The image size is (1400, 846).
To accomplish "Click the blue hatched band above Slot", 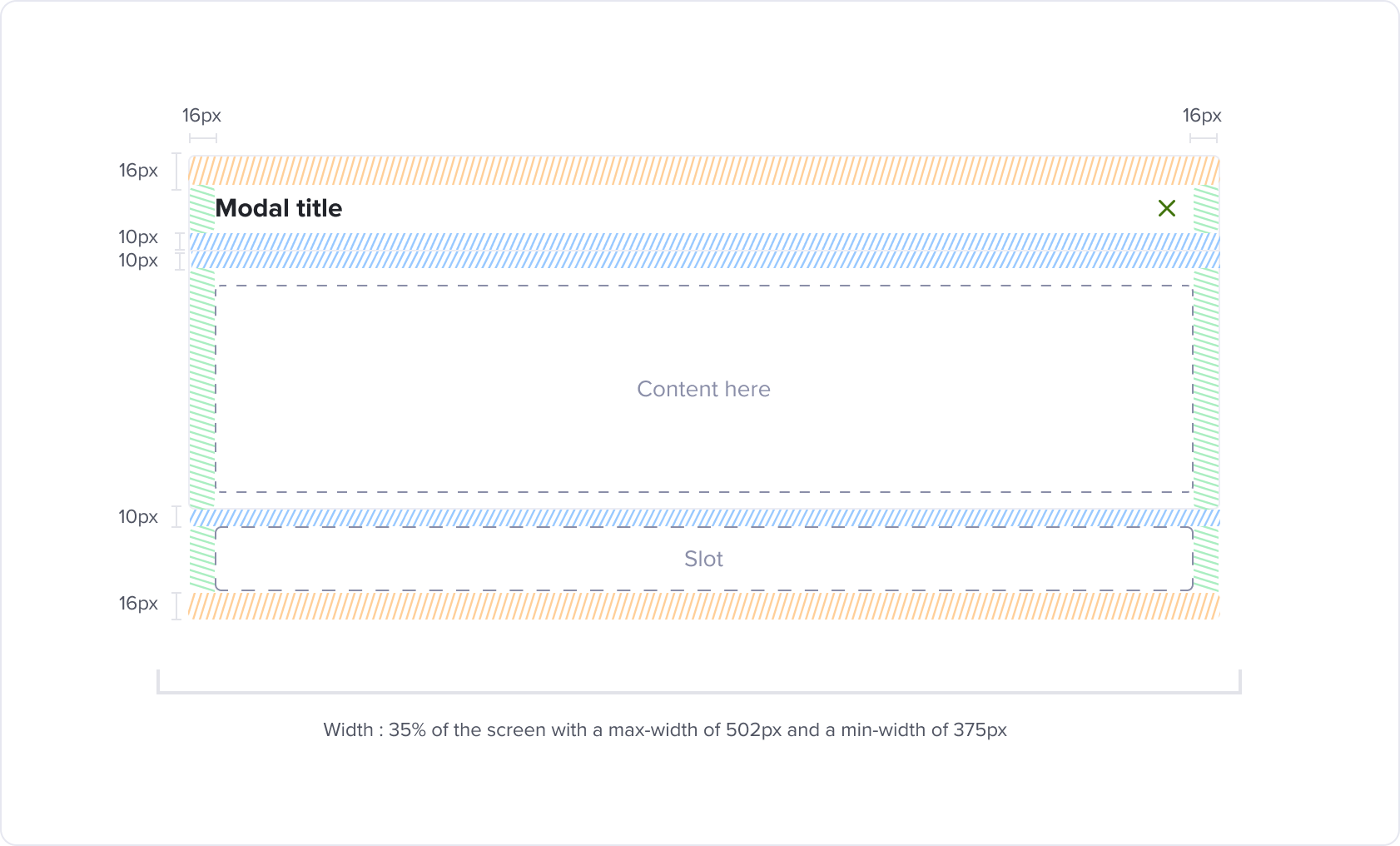I will (704, 518).
